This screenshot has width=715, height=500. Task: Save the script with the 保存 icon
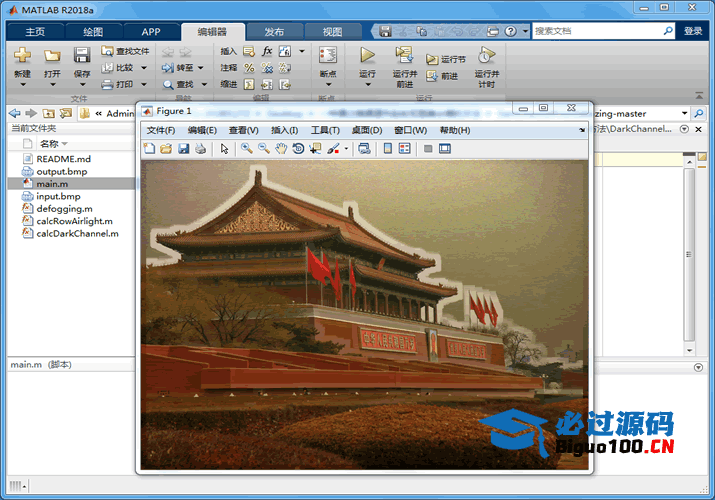click(82, 55)
